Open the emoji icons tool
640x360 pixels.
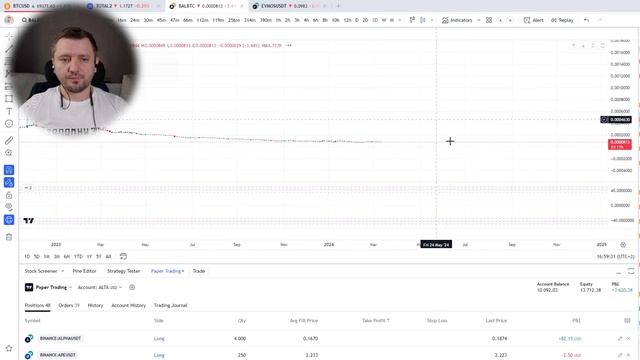click(x=9, y=124)
